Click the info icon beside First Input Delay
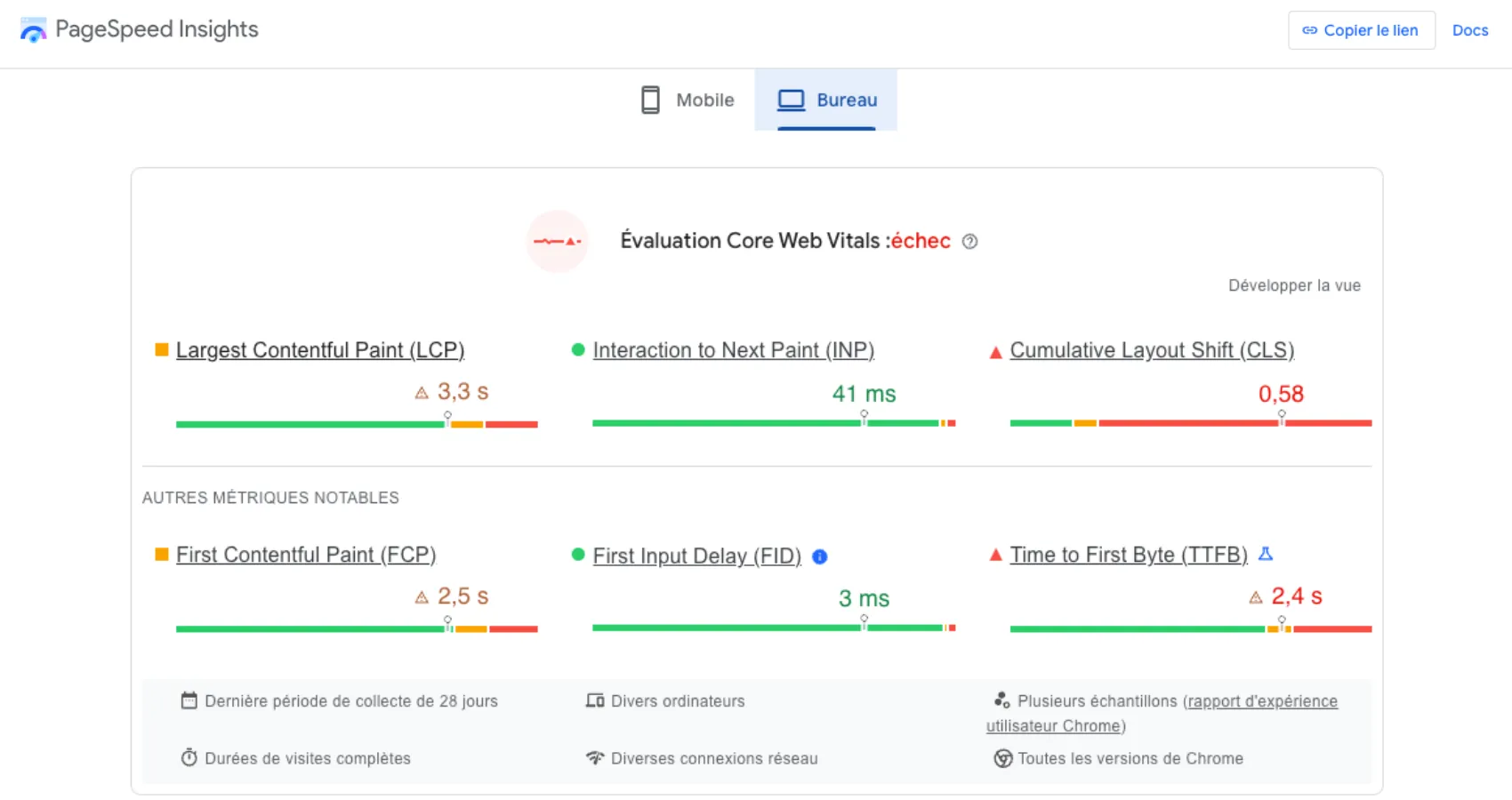This screenshot has height=800, width=1512. pyautogui.click(x=819, y=556)
